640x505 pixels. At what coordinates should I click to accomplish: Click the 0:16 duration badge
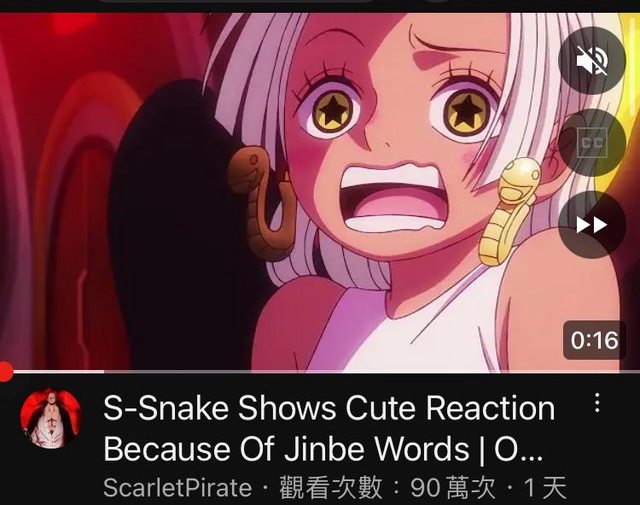(x=594, y=340)
